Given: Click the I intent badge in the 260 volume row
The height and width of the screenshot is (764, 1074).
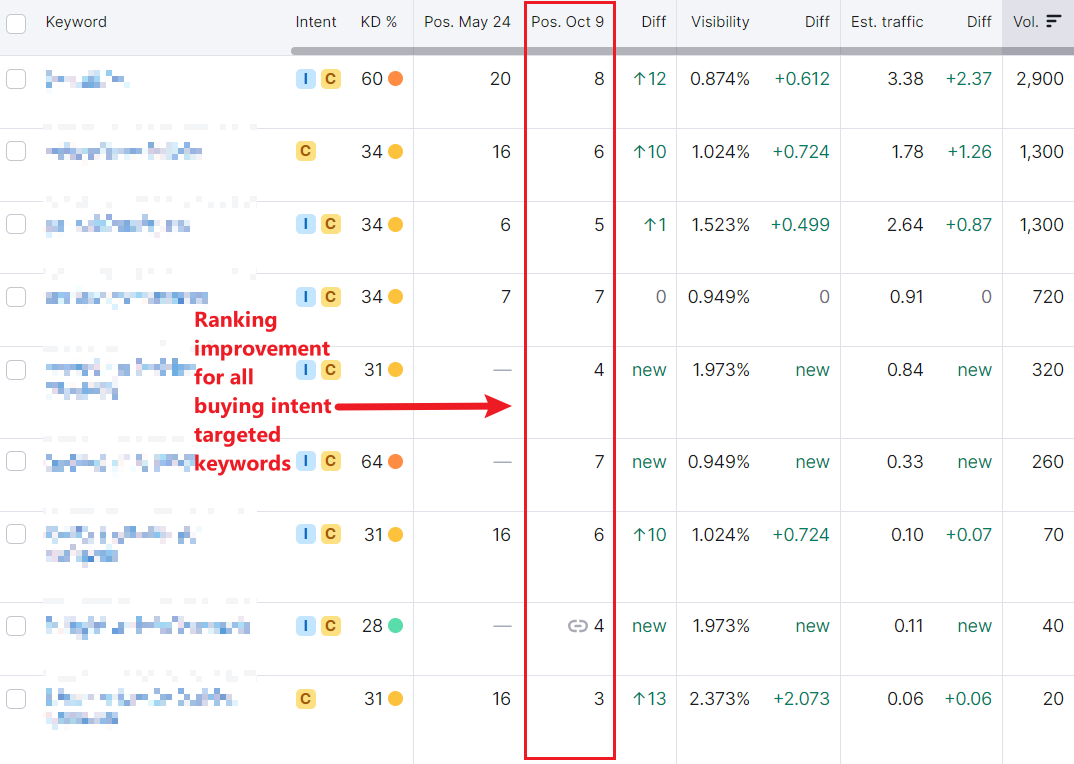Looking at the screenshot, I should click(305, 461).
